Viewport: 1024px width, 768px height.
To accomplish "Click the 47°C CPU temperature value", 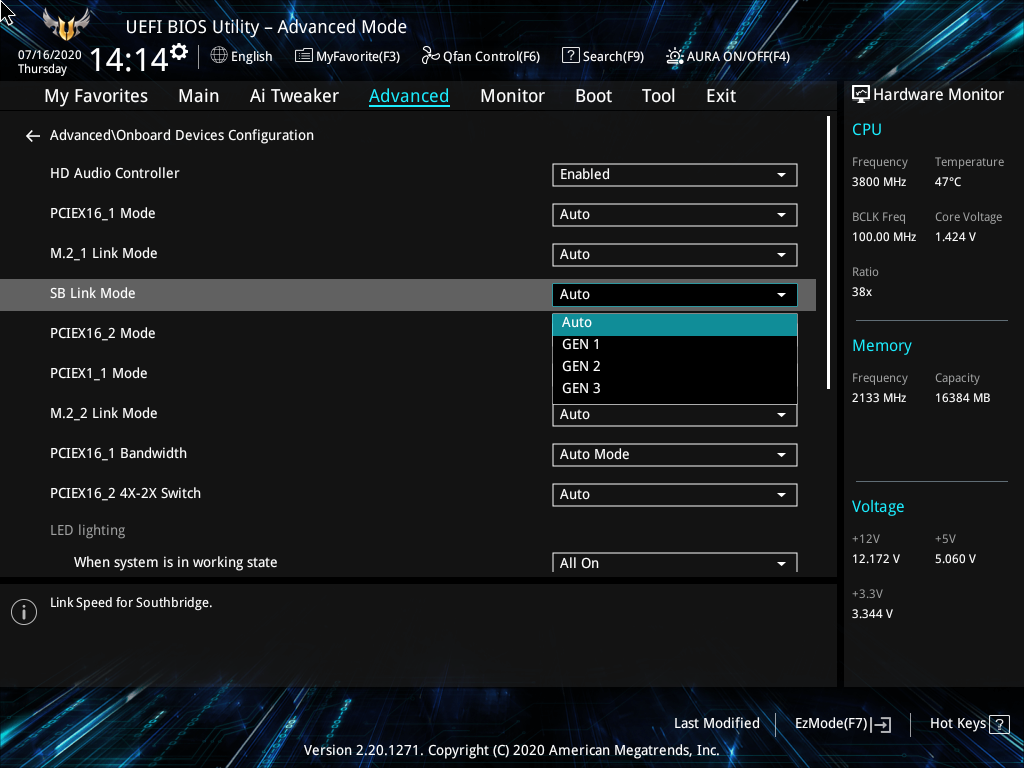I will click(x=948, y=182).
